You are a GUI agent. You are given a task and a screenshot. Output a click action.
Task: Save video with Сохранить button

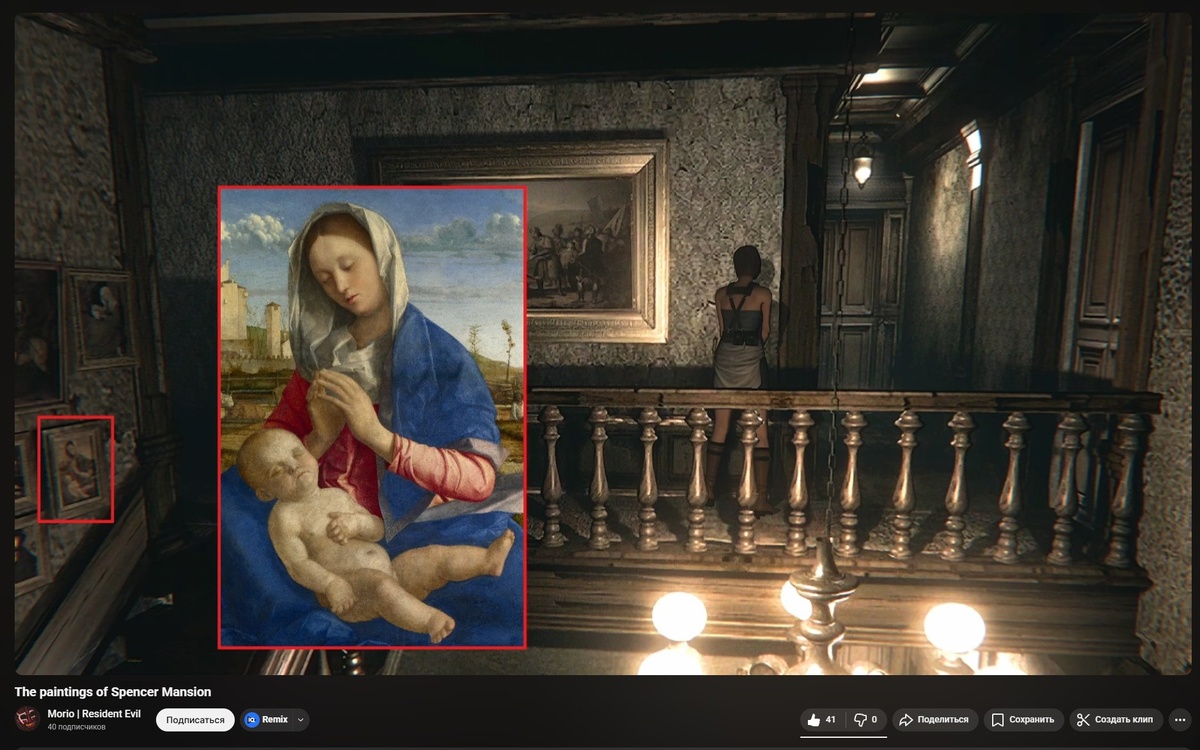point(1023,720)
